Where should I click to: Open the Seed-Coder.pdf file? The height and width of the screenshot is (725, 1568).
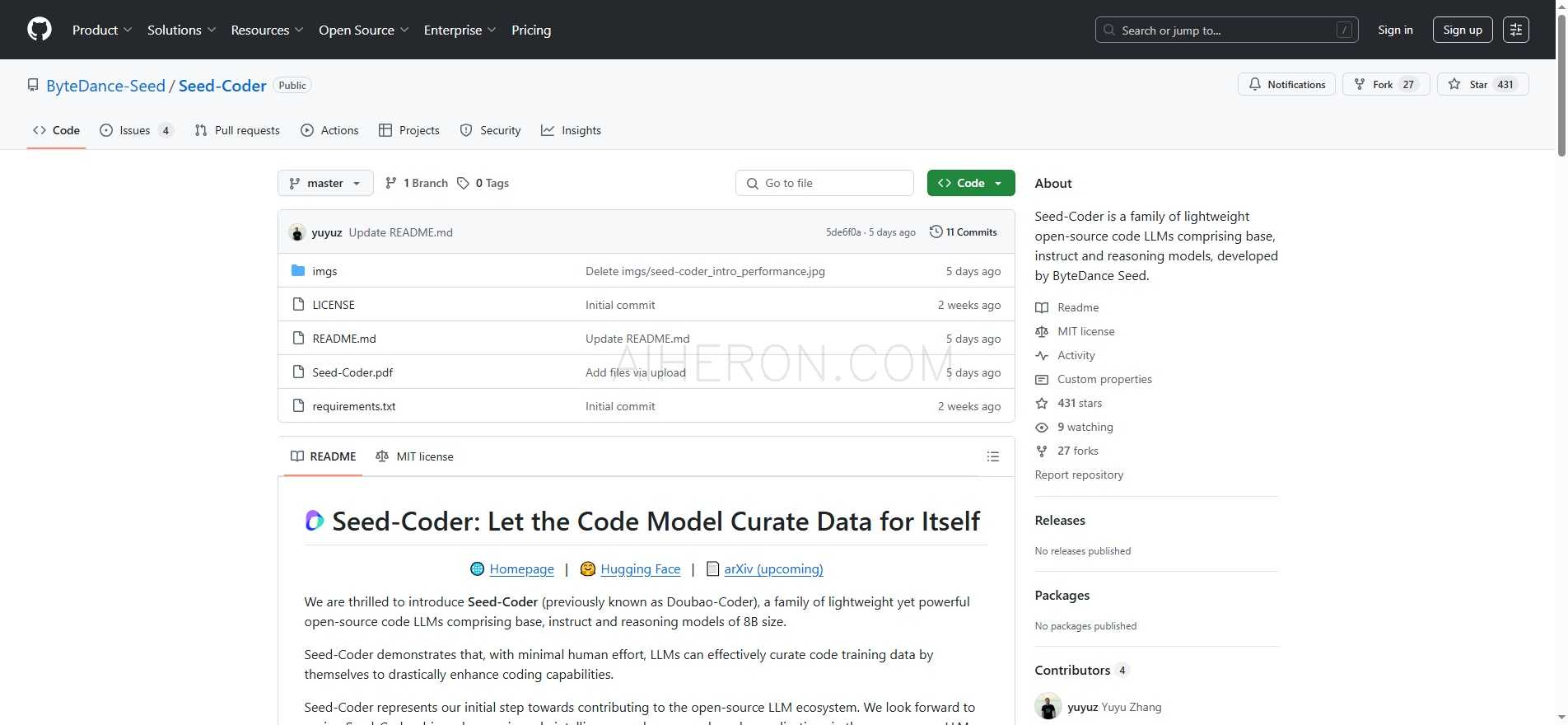(x=352, y=372)
